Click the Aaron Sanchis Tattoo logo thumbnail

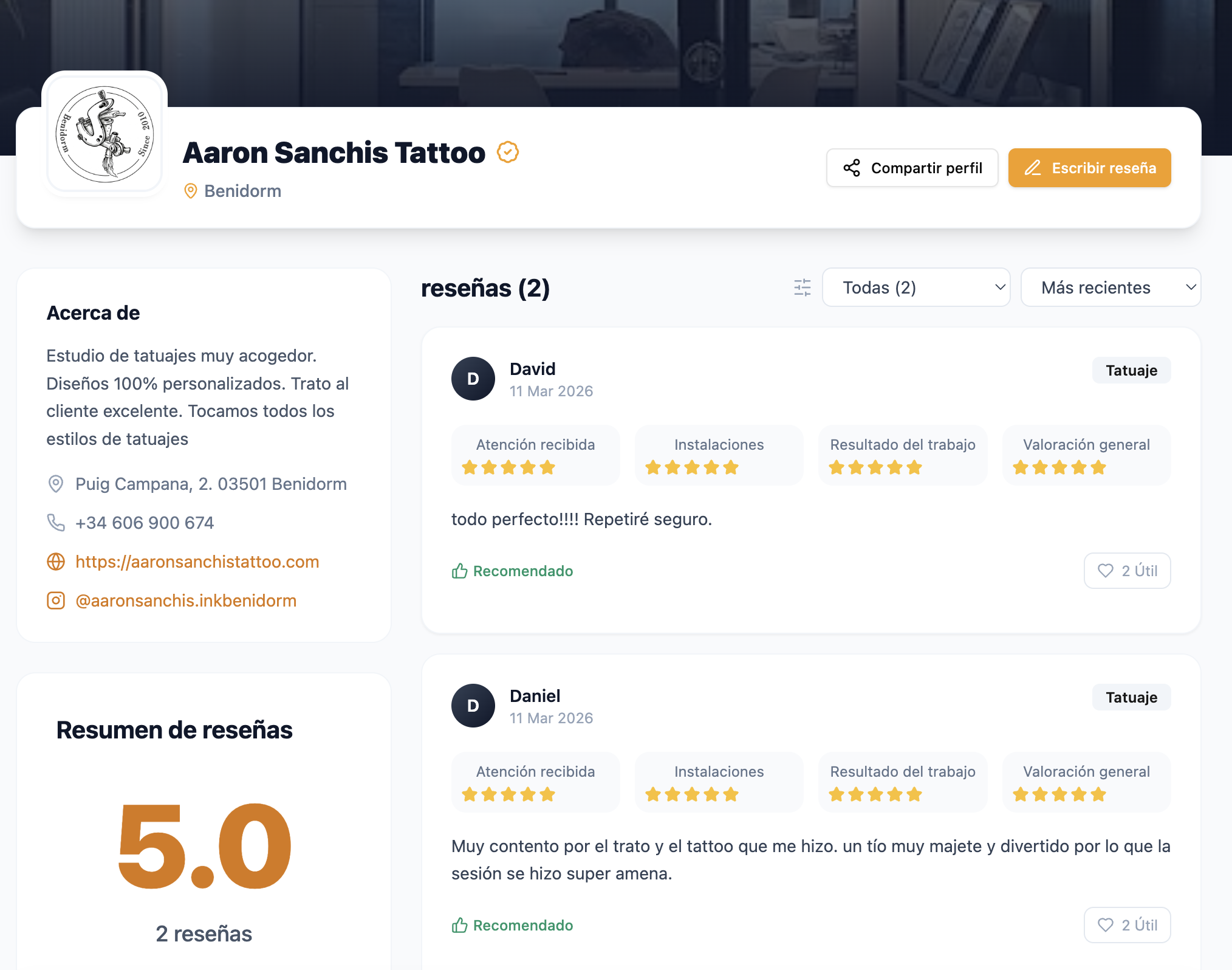point(104,134)
